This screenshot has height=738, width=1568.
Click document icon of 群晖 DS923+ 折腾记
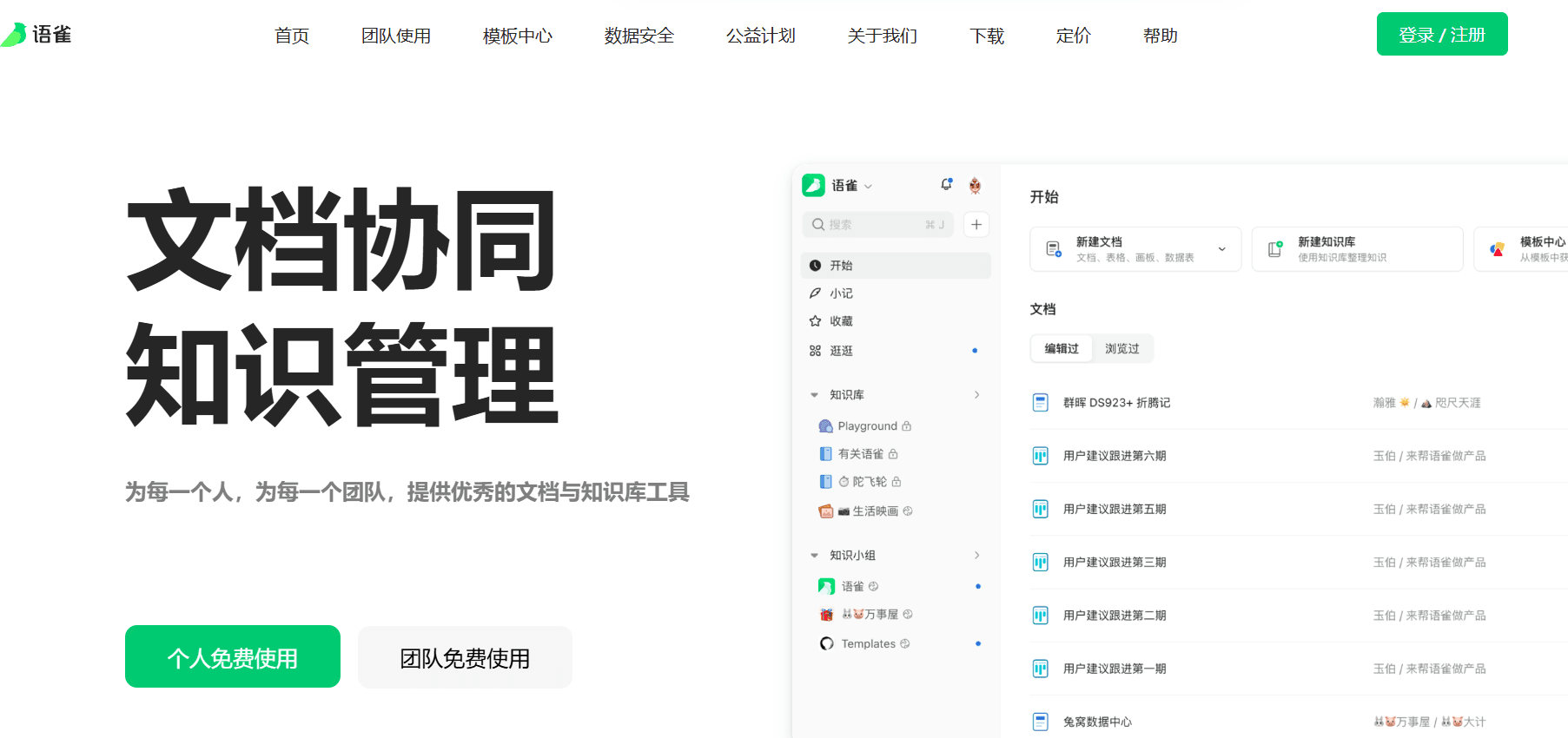click(x=1040, y=403)
